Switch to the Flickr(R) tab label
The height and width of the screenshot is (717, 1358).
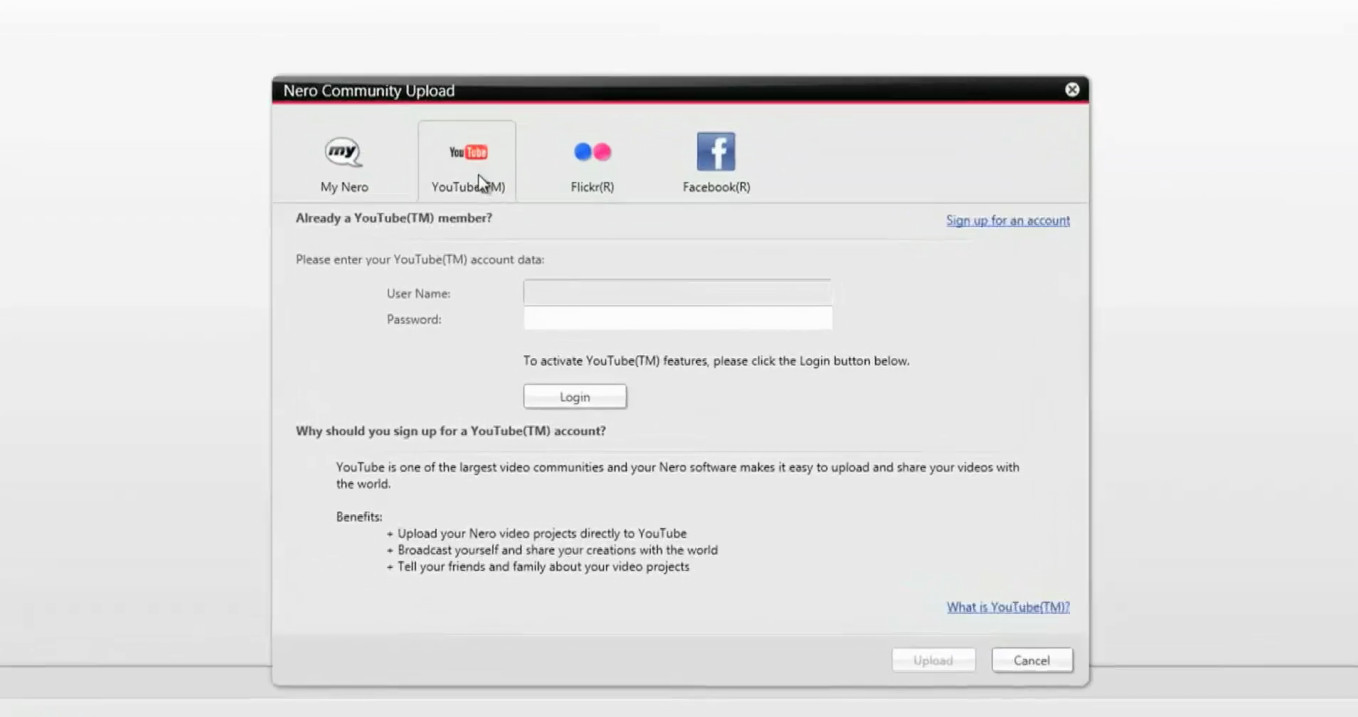click(x=592, y=187)
